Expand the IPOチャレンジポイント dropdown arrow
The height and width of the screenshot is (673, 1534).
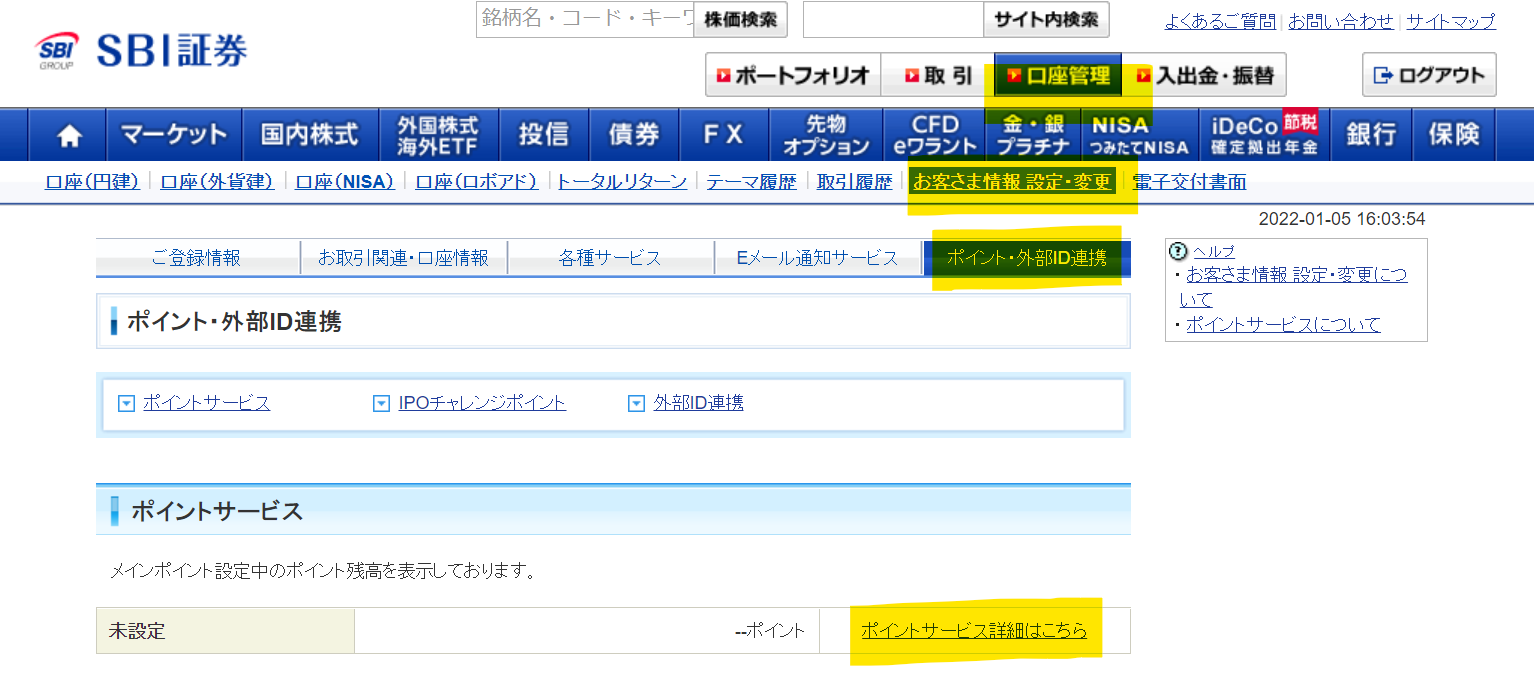tap(381, 403)
